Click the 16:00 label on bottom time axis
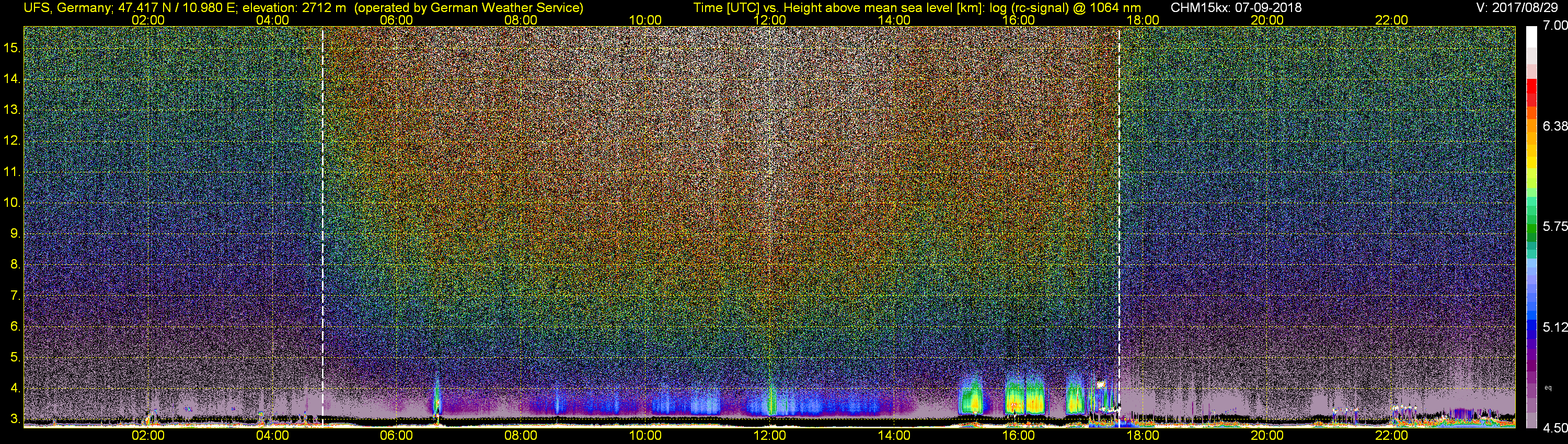1568x444 pixels. click(x=1018, y=436)
